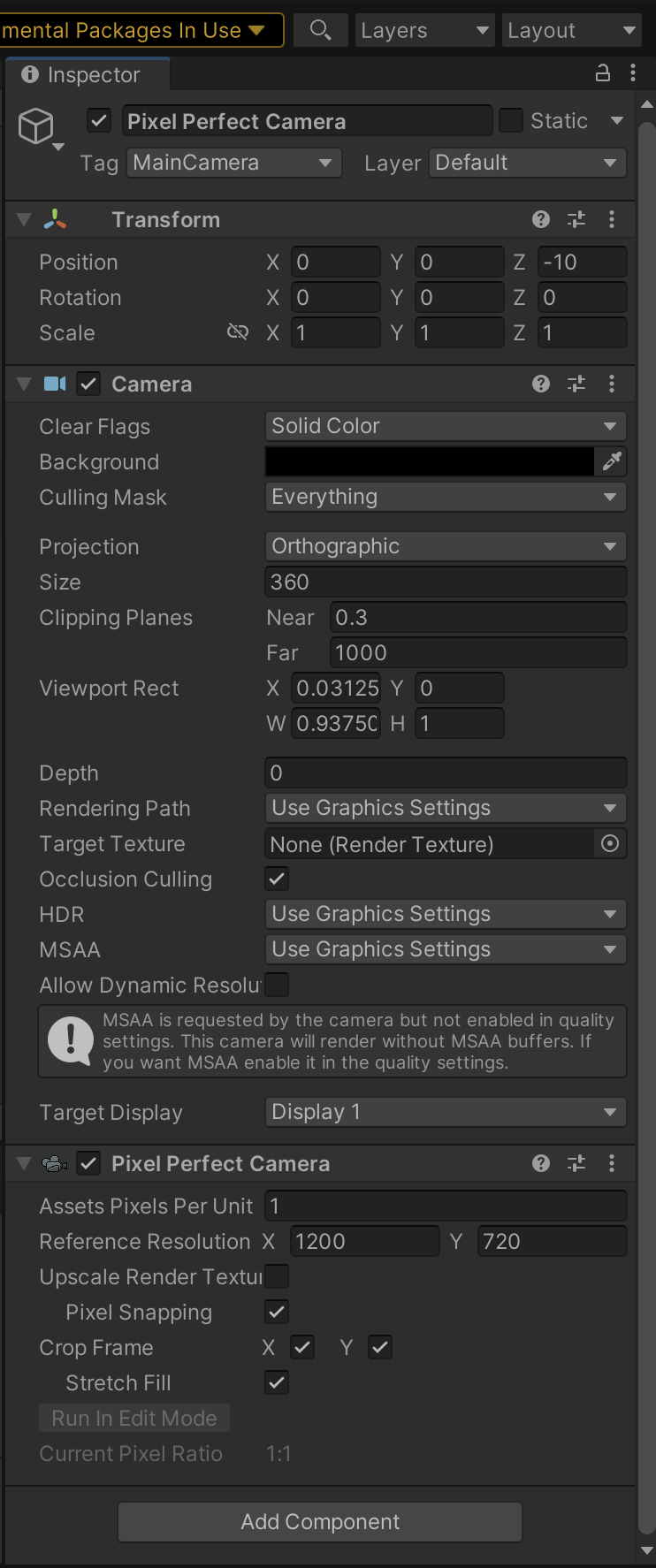
Task: Click the GameObject cube icon
Action: coord(37,126)
